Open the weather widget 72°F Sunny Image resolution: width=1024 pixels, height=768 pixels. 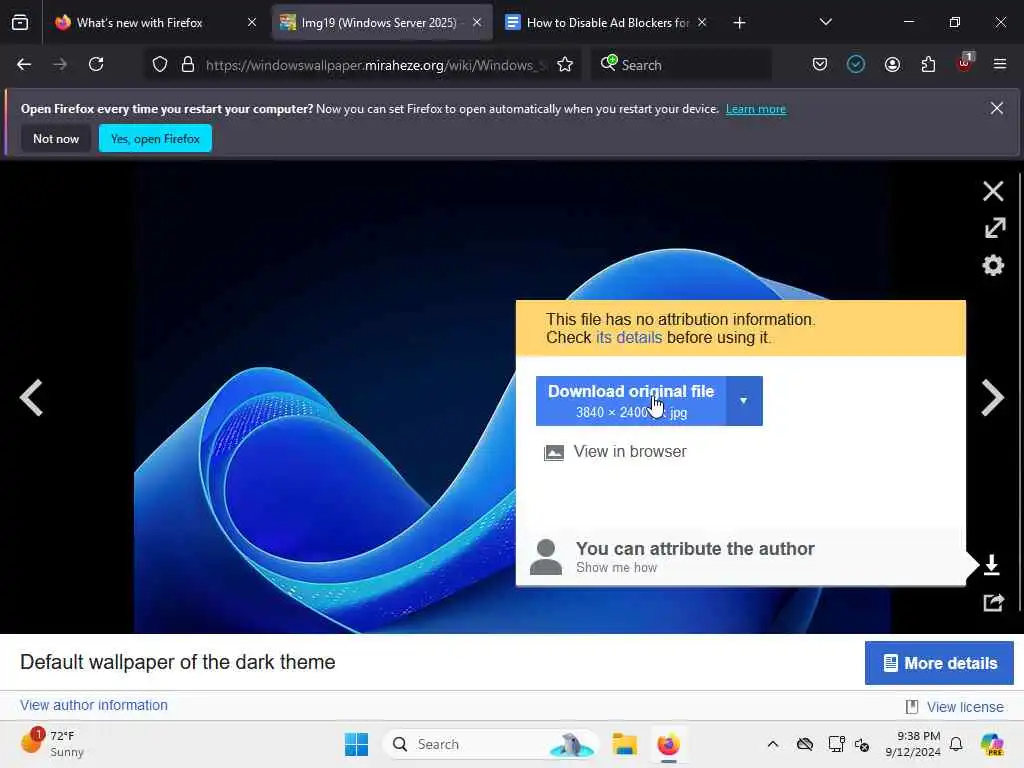point(52,744)
